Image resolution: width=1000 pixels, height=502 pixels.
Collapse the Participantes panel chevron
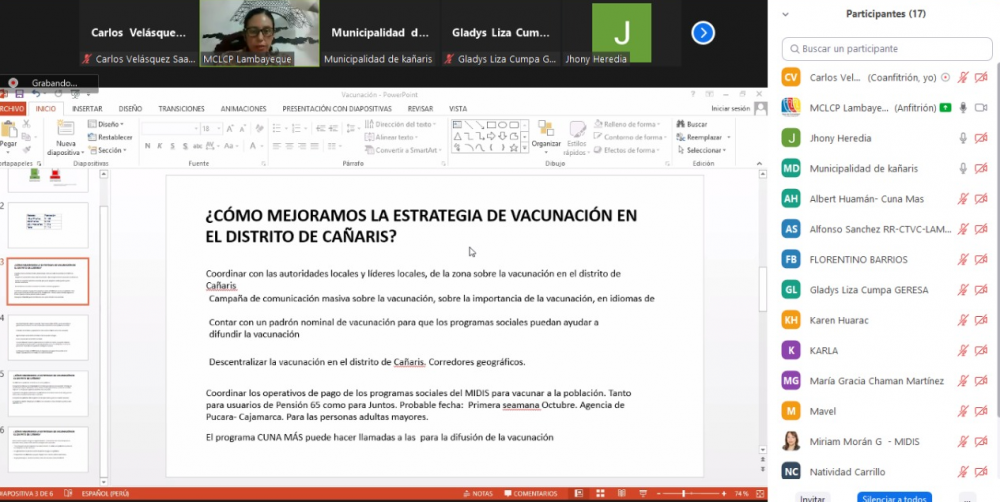click(785, 15)
